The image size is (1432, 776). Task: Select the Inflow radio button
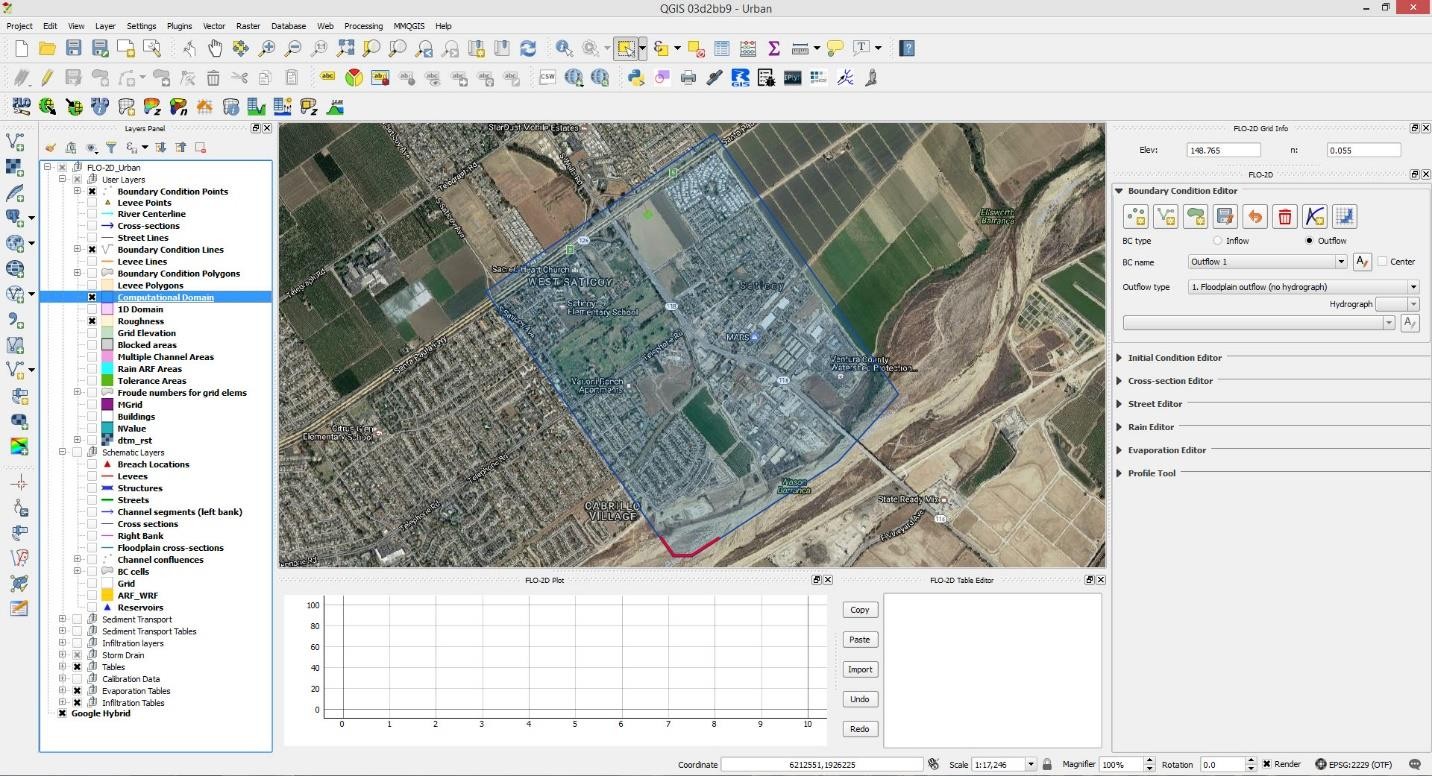coord(1217,241)
